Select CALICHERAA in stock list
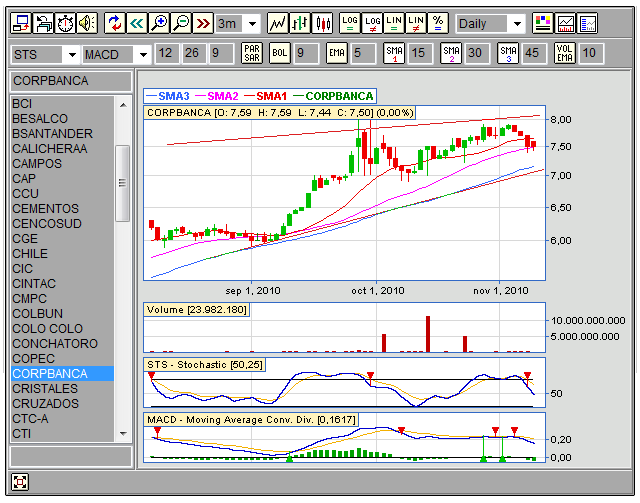The height and width of the screenshot is (503, 640). [62, 149]
